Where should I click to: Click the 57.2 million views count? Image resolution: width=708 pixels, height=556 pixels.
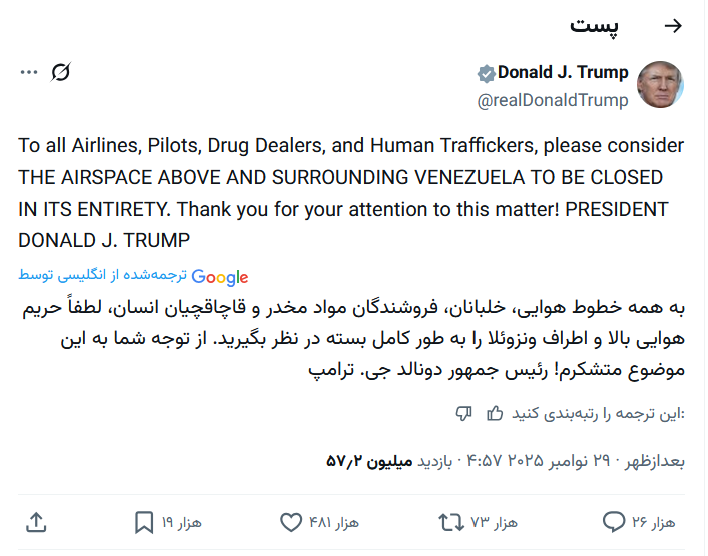tap(370, 461)
